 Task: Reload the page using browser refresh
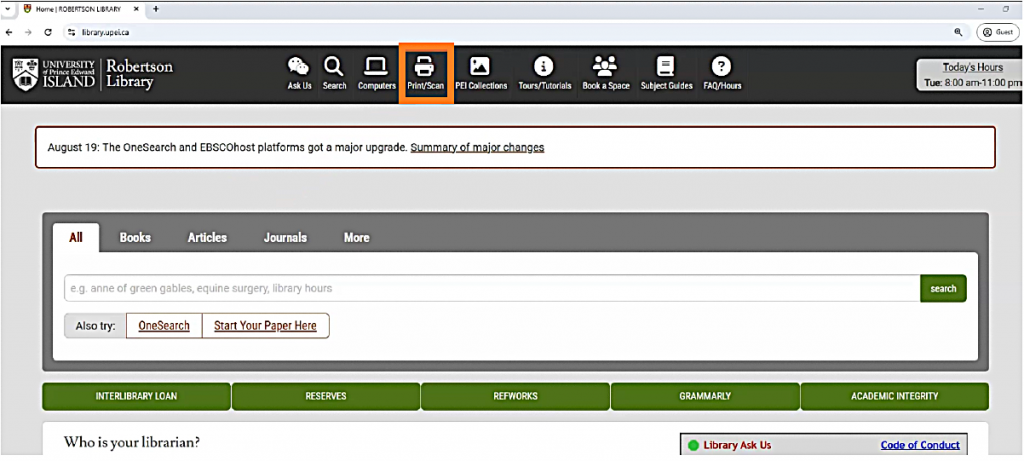coord(47,32)
